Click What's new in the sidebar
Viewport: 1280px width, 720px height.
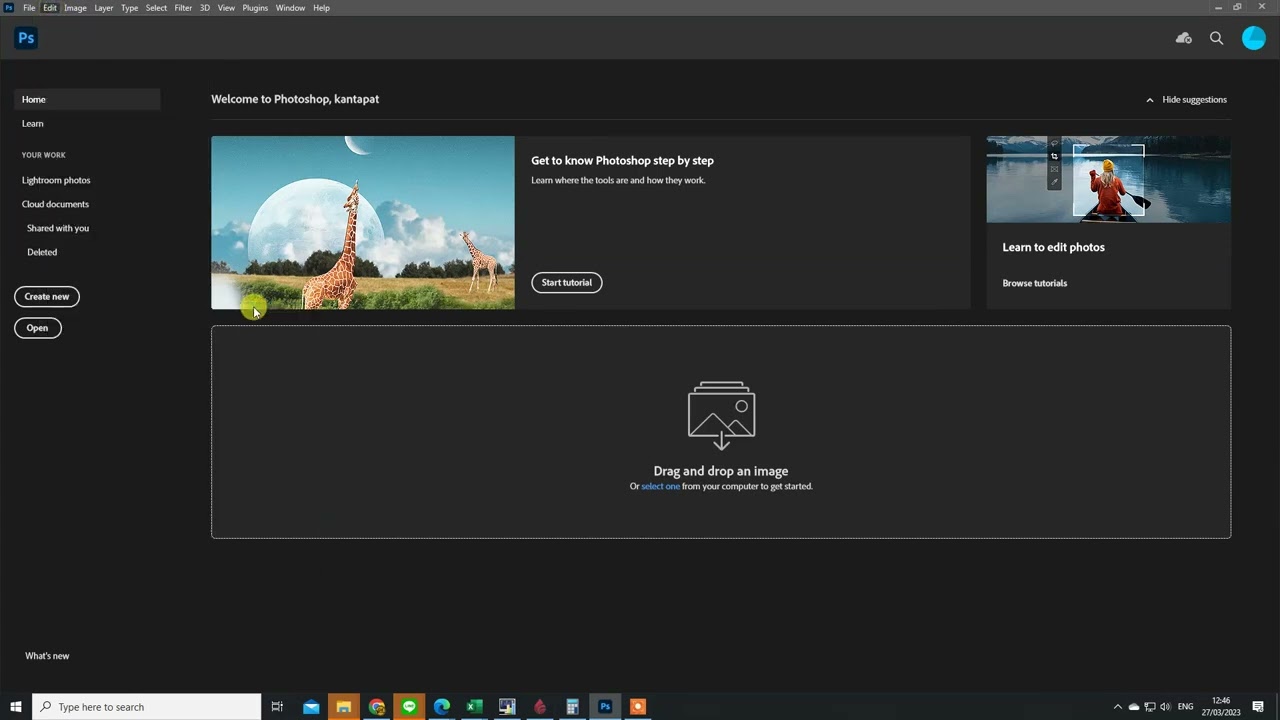click(x=47, y=656)
